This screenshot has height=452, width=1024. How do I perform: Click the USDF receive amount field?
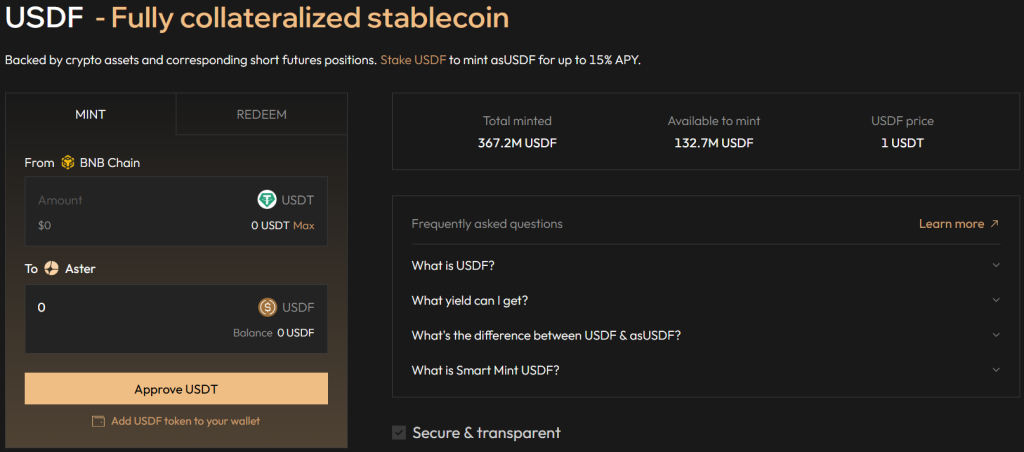pos(140,307)
